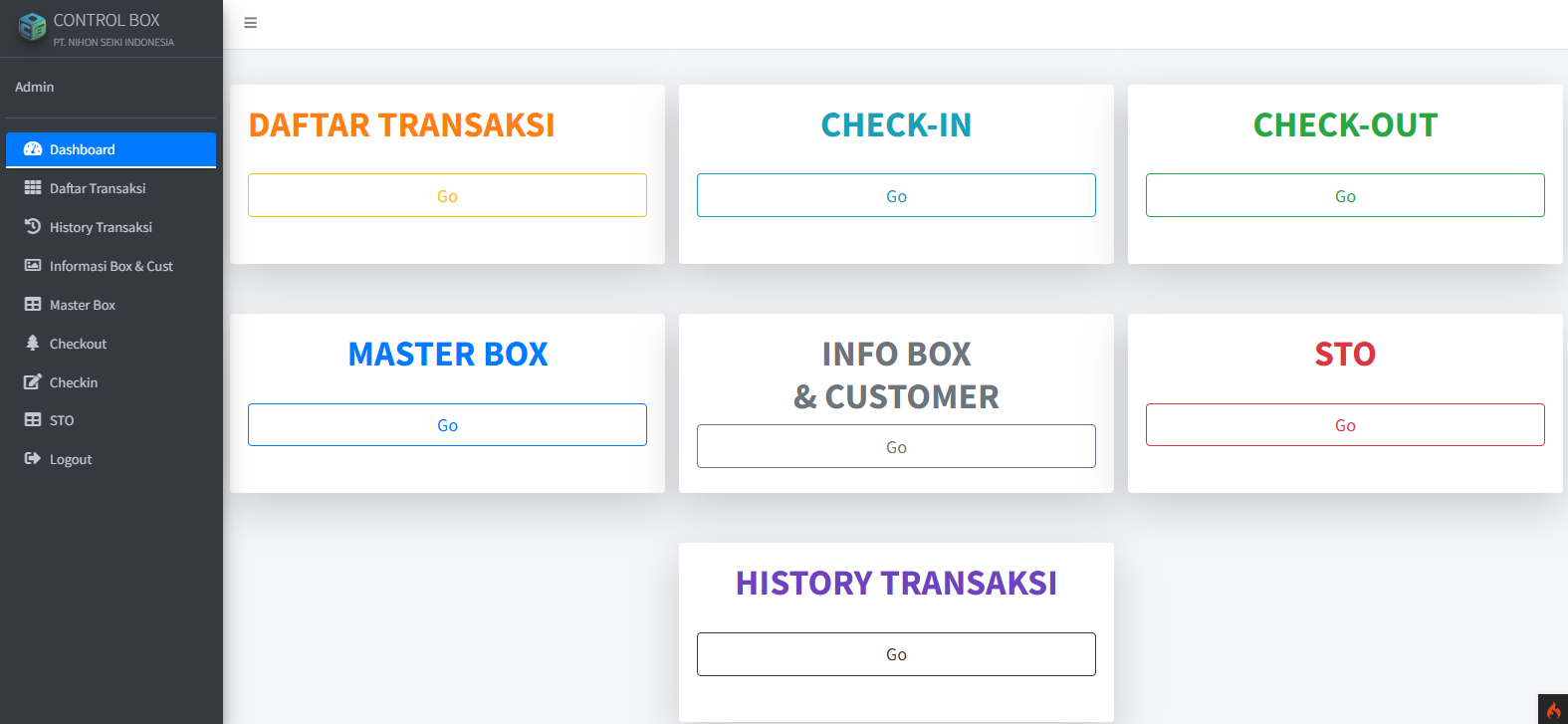Click Go under Check-Out card
Image resolution: width=1568 pixels, height=724 pixels.
tap(1345, 195)
